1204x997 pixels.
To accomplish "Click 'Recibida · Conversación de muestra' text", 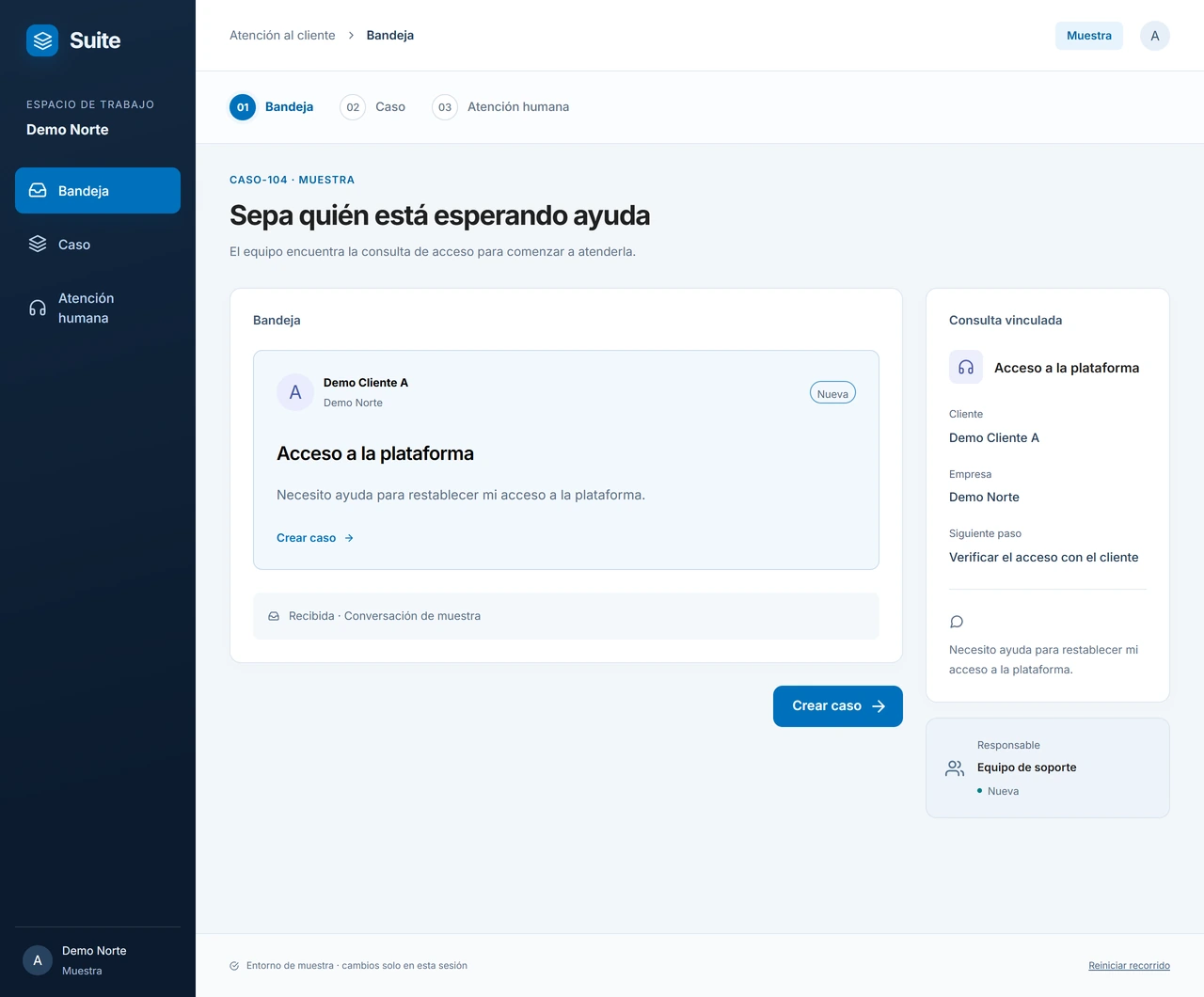I will [385, 616].
